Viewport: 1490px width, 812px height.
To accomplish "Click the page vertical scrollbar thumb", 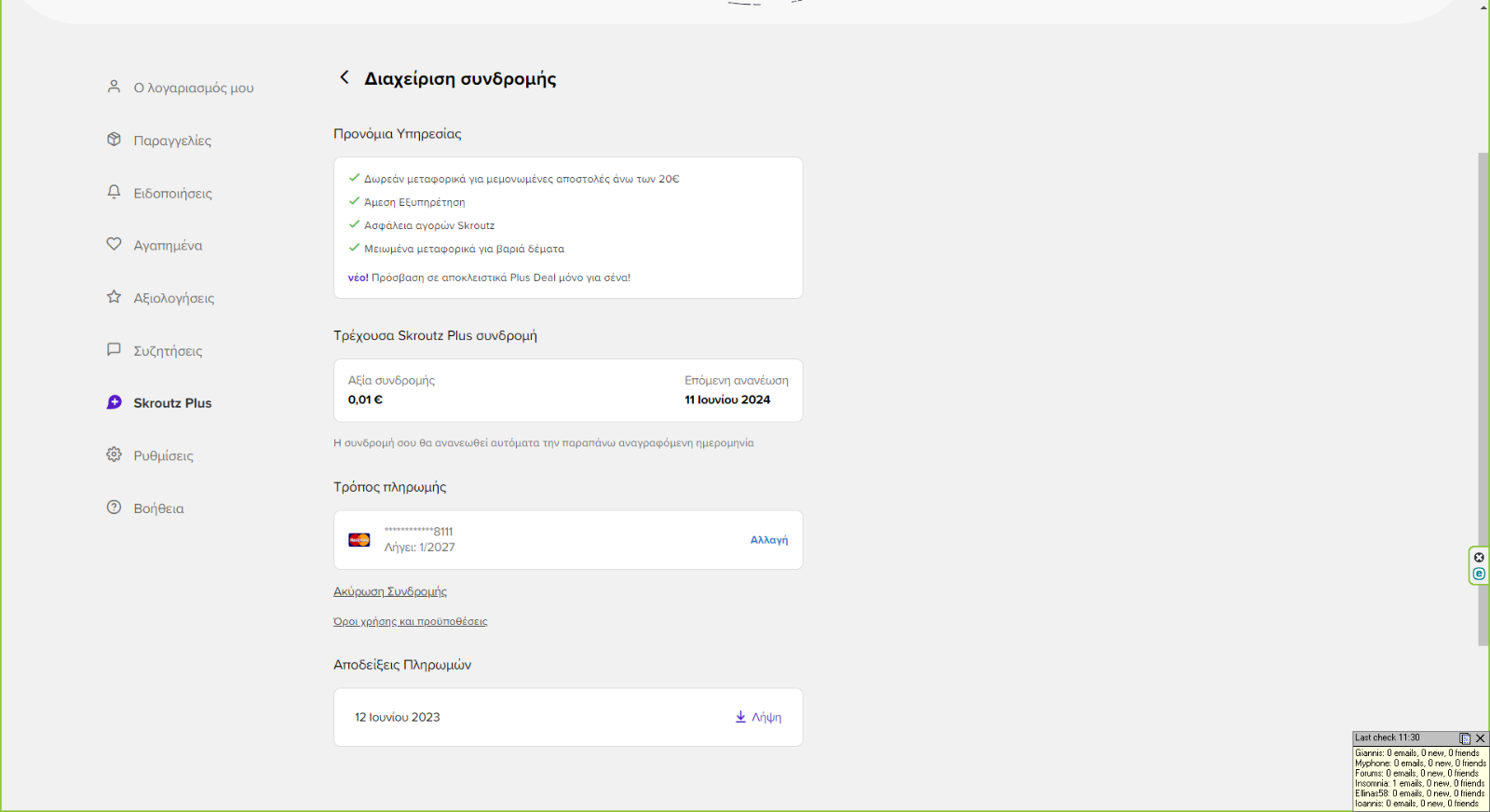I will pyautogui.click(x=1483, y=399).
